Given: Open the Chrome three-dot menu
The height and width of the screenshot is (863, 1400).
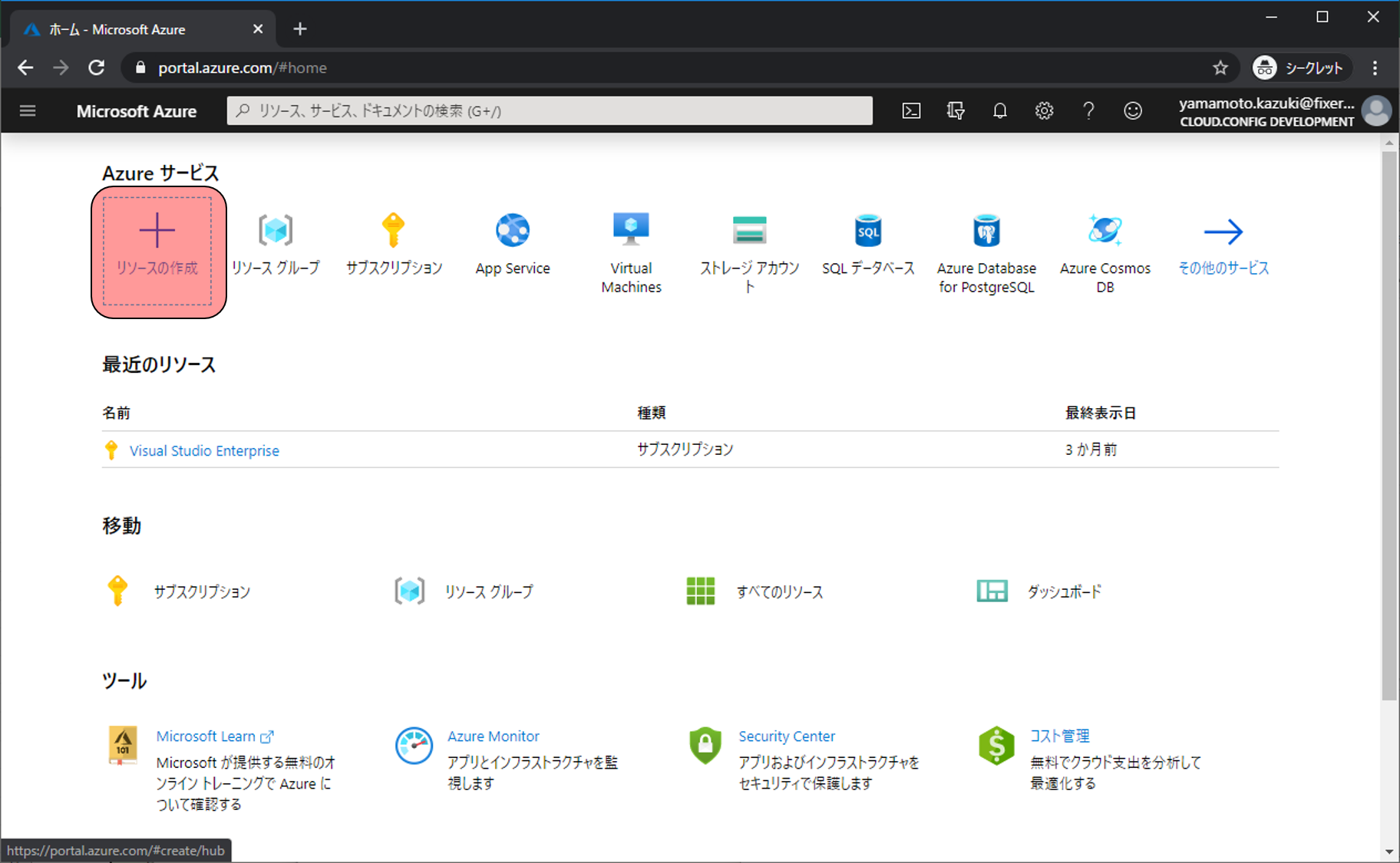Looking at the screenshot, I should coord(1375,68).
